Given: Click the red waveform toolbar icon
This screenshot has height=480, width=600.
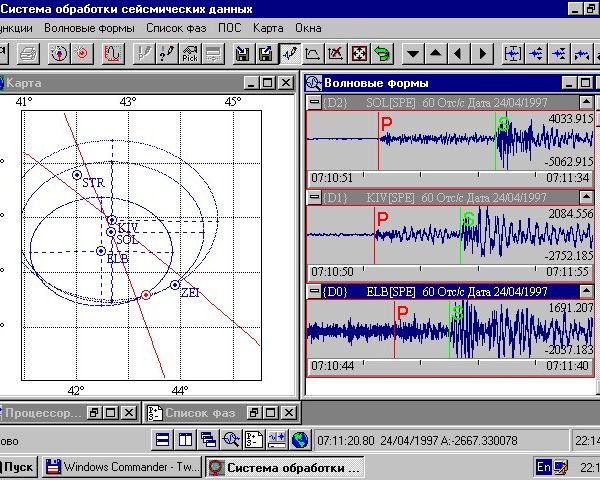Looking at the screenshot, I should pyautogui.click(x=112, y=53).
